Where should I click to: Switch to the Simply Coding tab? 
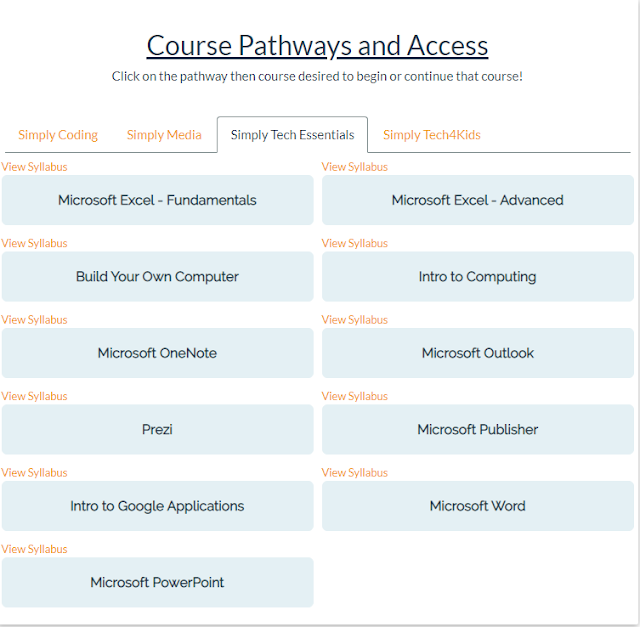tap(58, 135)
